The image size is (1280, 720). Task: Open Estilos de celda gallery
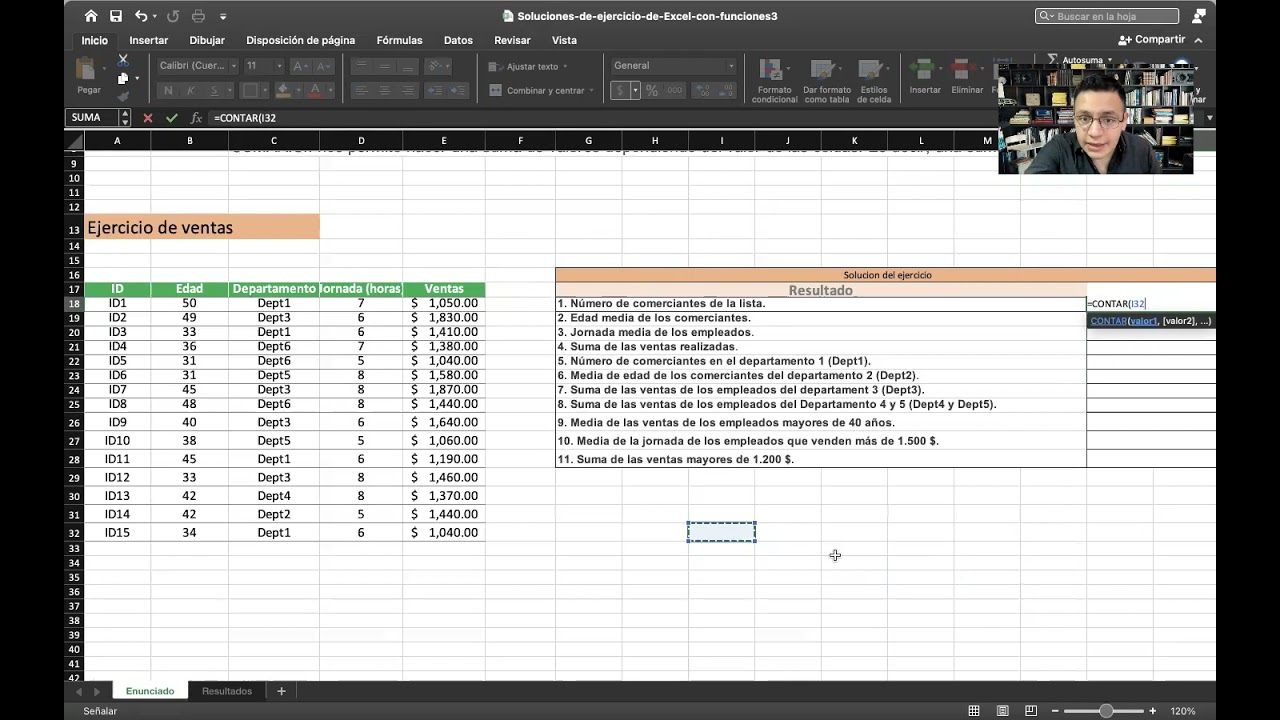[873, 81]
